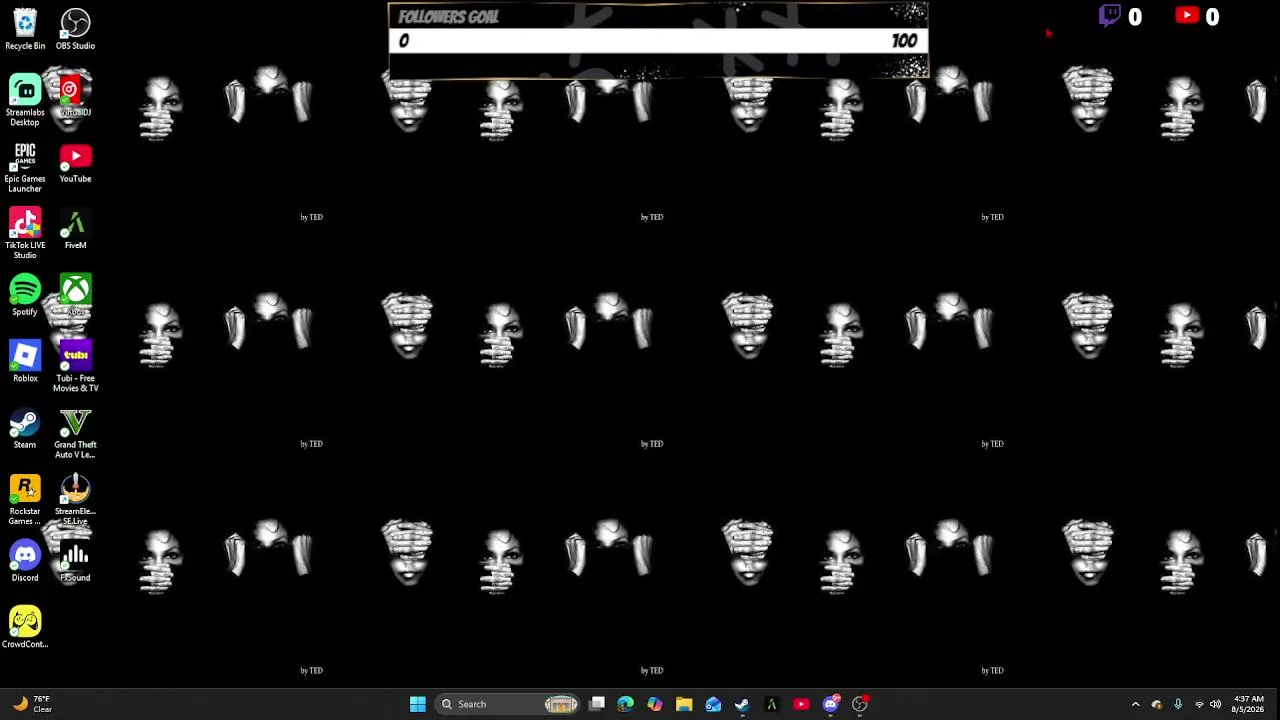Screen dimensions: 1280x720
Task: Select the StreamElements SE.Live icon
Action: pos(75,499)
